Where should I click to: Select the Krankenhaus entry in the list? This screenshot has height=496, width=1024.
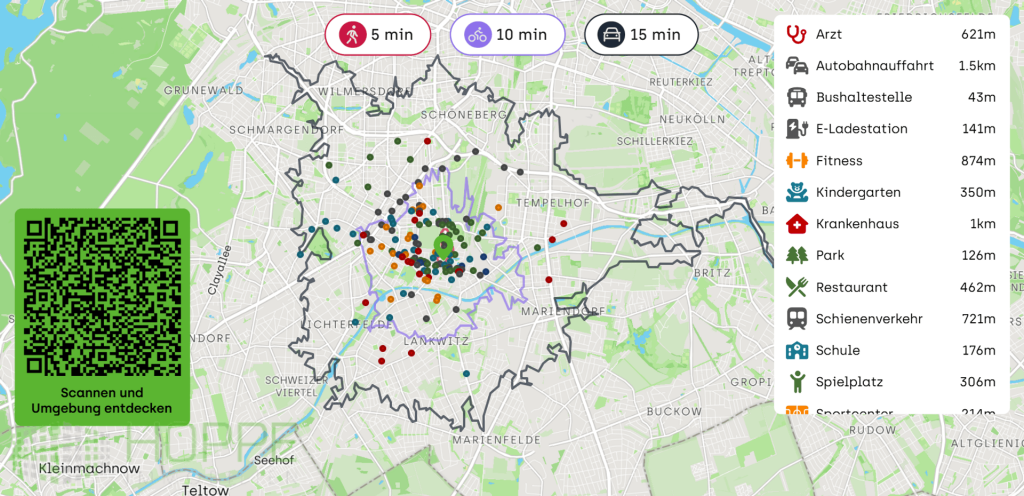click(891, 224)
